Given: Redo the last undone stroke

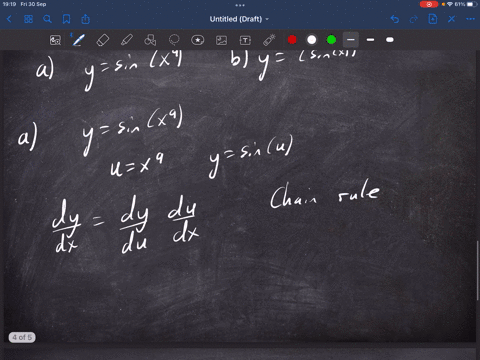Looking at the screenshot, I should 414,19.
